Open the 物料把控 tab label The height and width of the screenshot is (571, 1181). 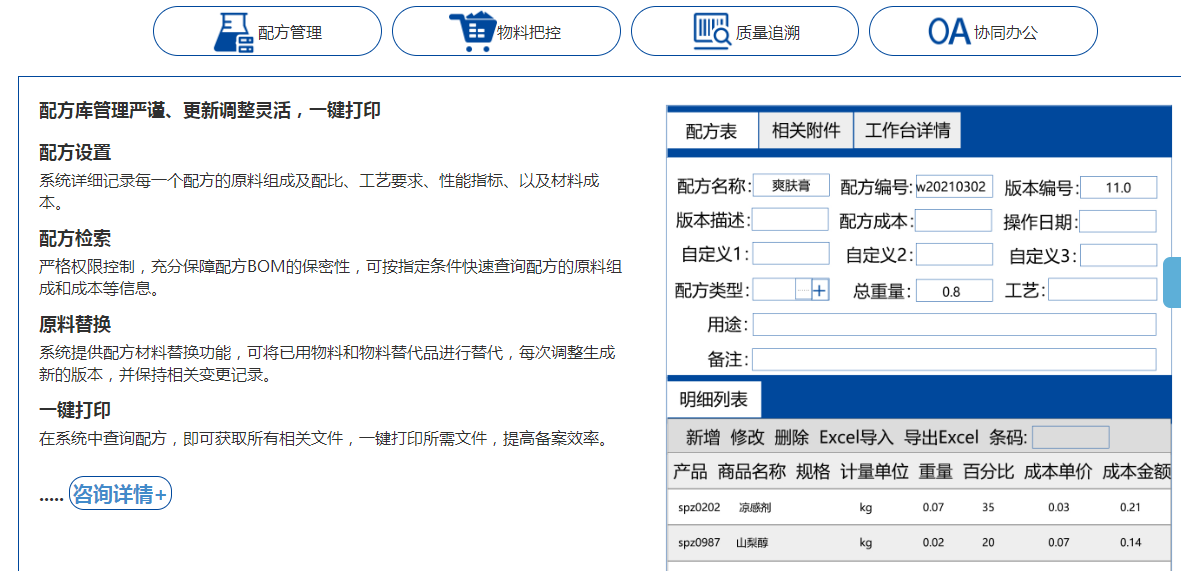tap(529, 32)
